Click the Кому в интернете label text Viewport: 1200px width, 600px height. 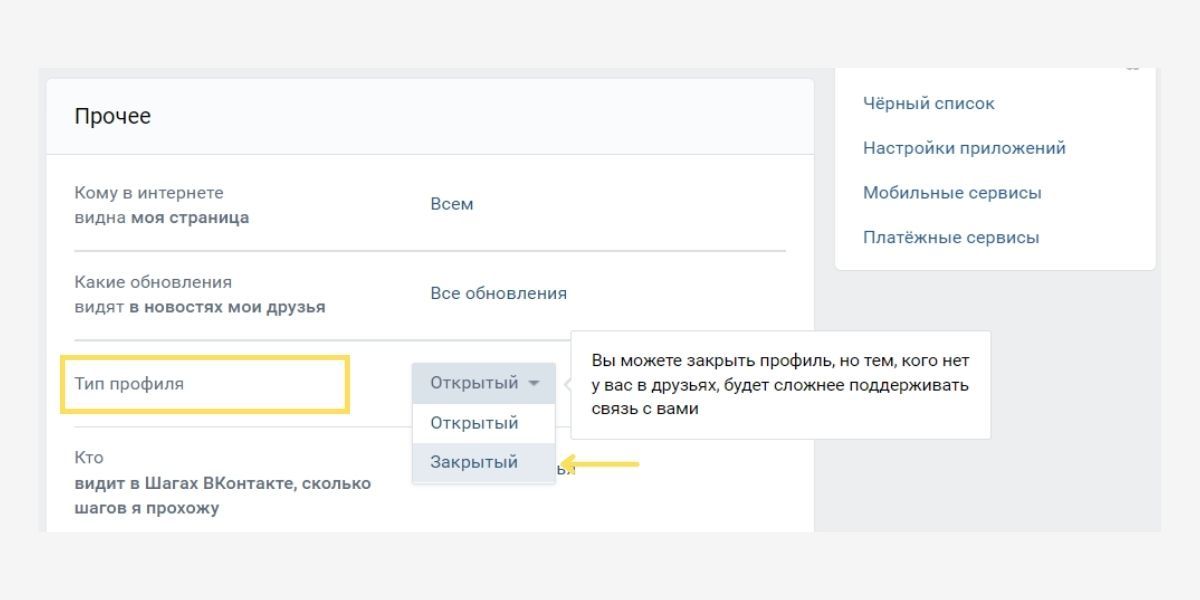click(x=149, y=193)
